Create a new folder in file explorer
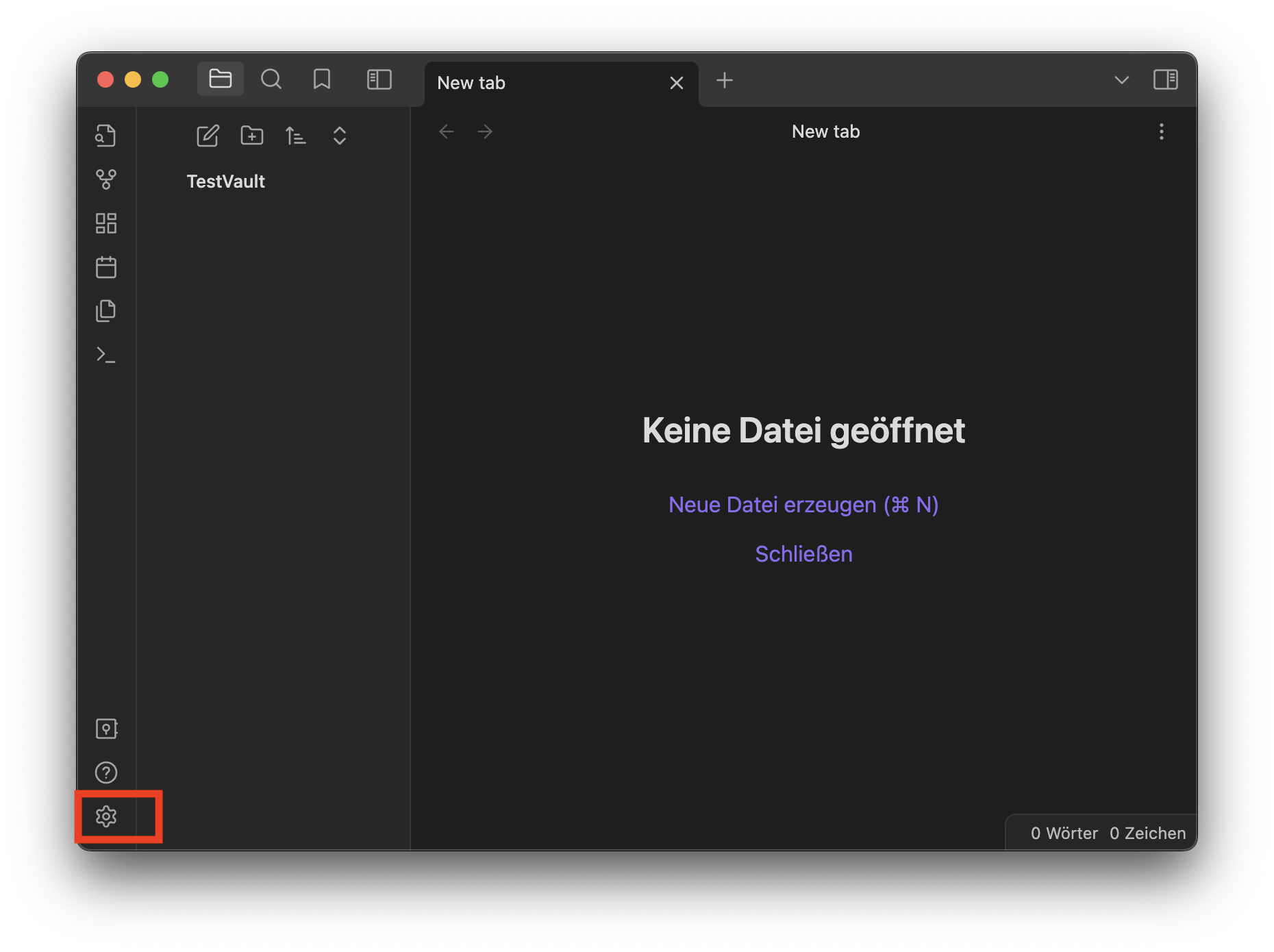Screen dimensions: 1274x952 click(x=251, y=136)
